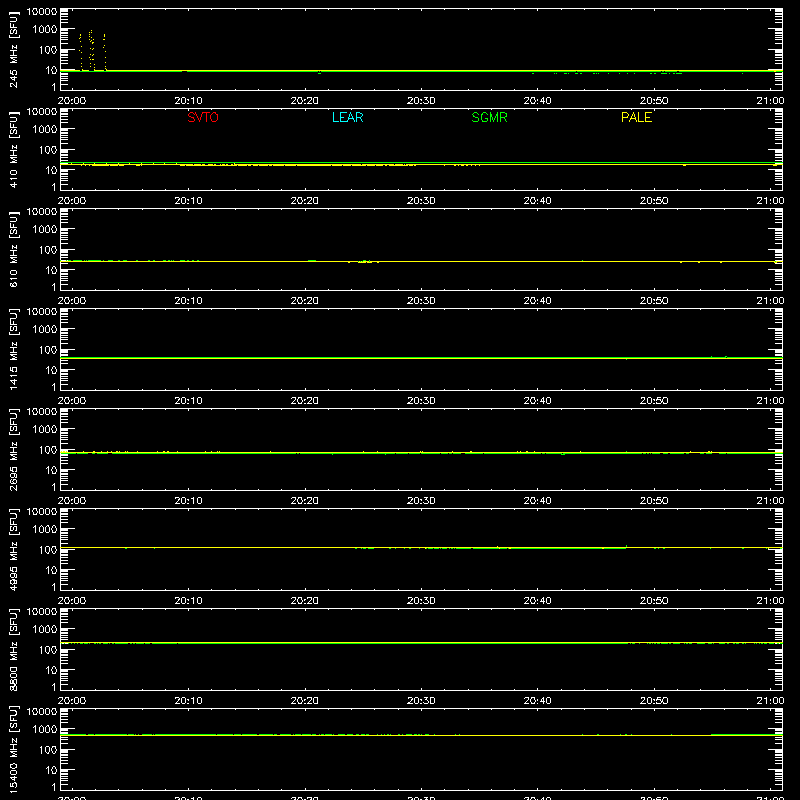Select the 15400 MHz [SFU] axis title
Image resolution: width=800 pixels, height=800 pixels.
click(13, 749)
